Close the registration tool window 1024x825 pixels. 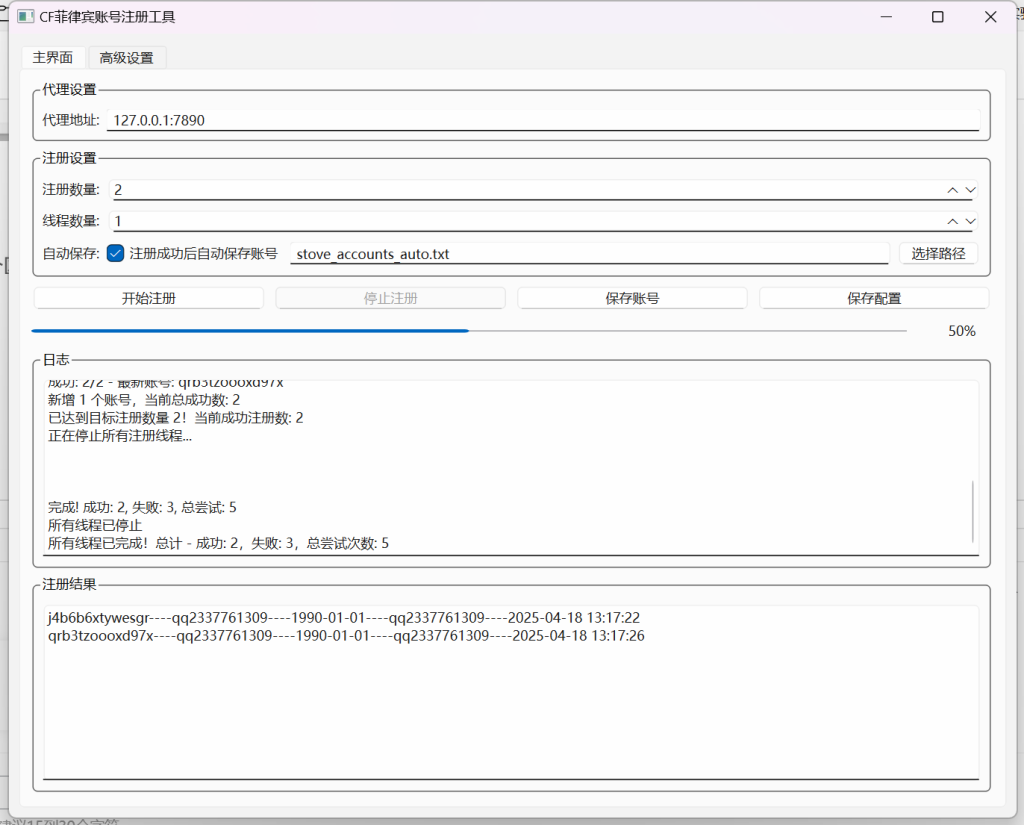991,17
